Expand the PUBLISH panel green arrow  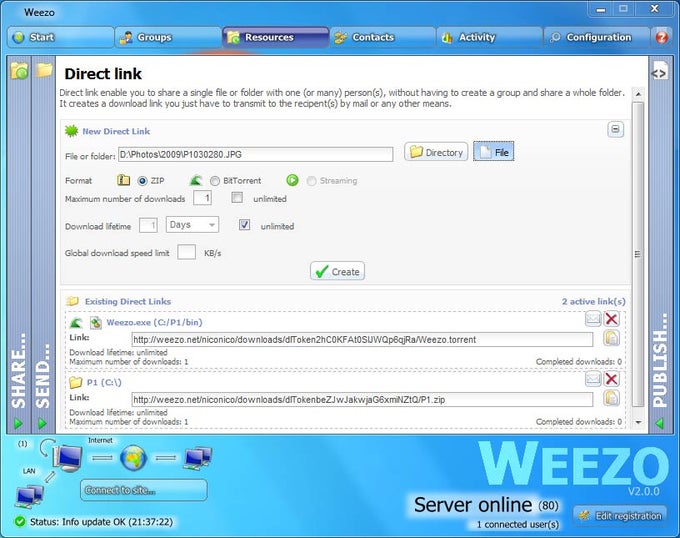(660, 423)
